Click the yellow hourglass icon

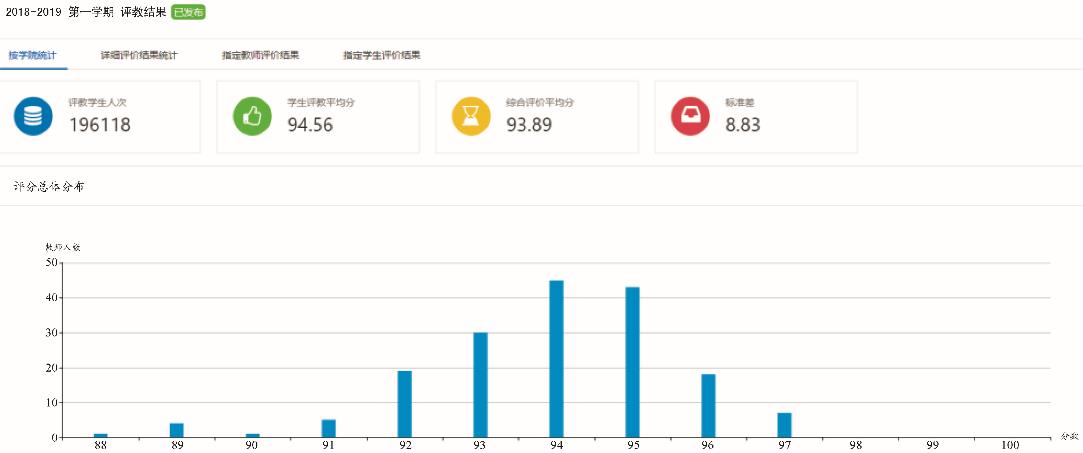tap(471, 117)
